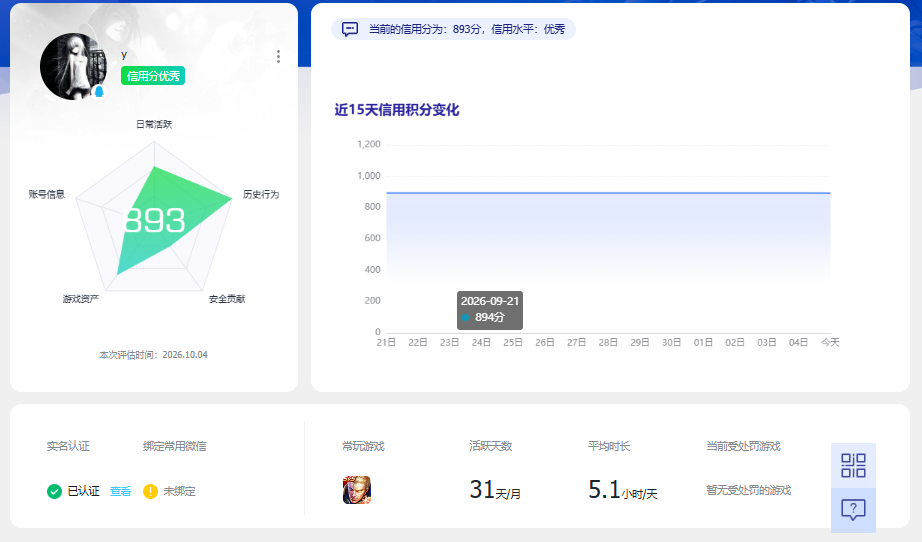Click the 893 score in radar chart
This screenshot has height=542, width=922.
tap(155, 220)
